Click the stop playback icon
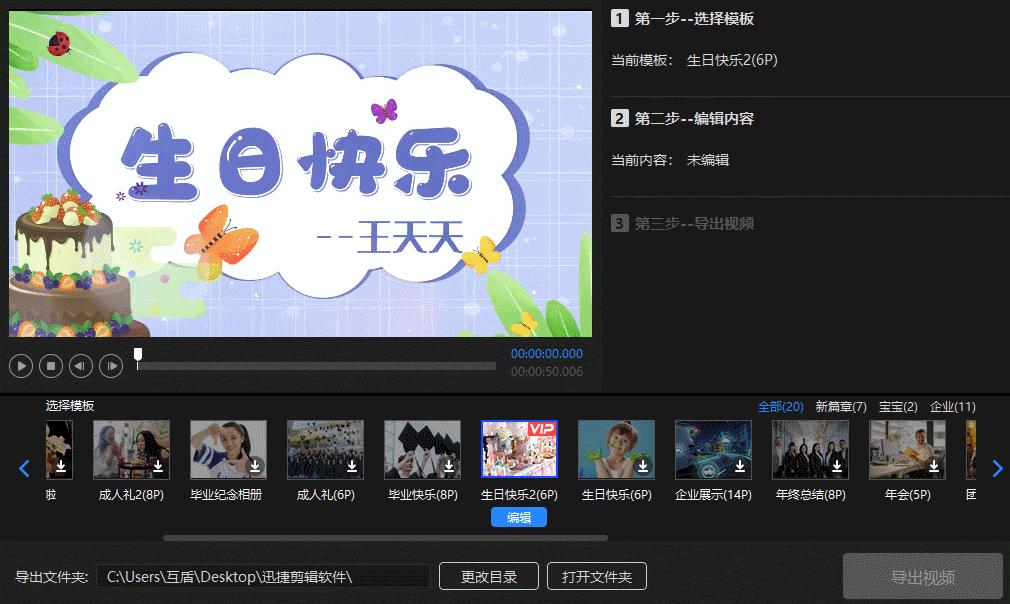Screen dimensions: 1010x604 tap(50, 365)
